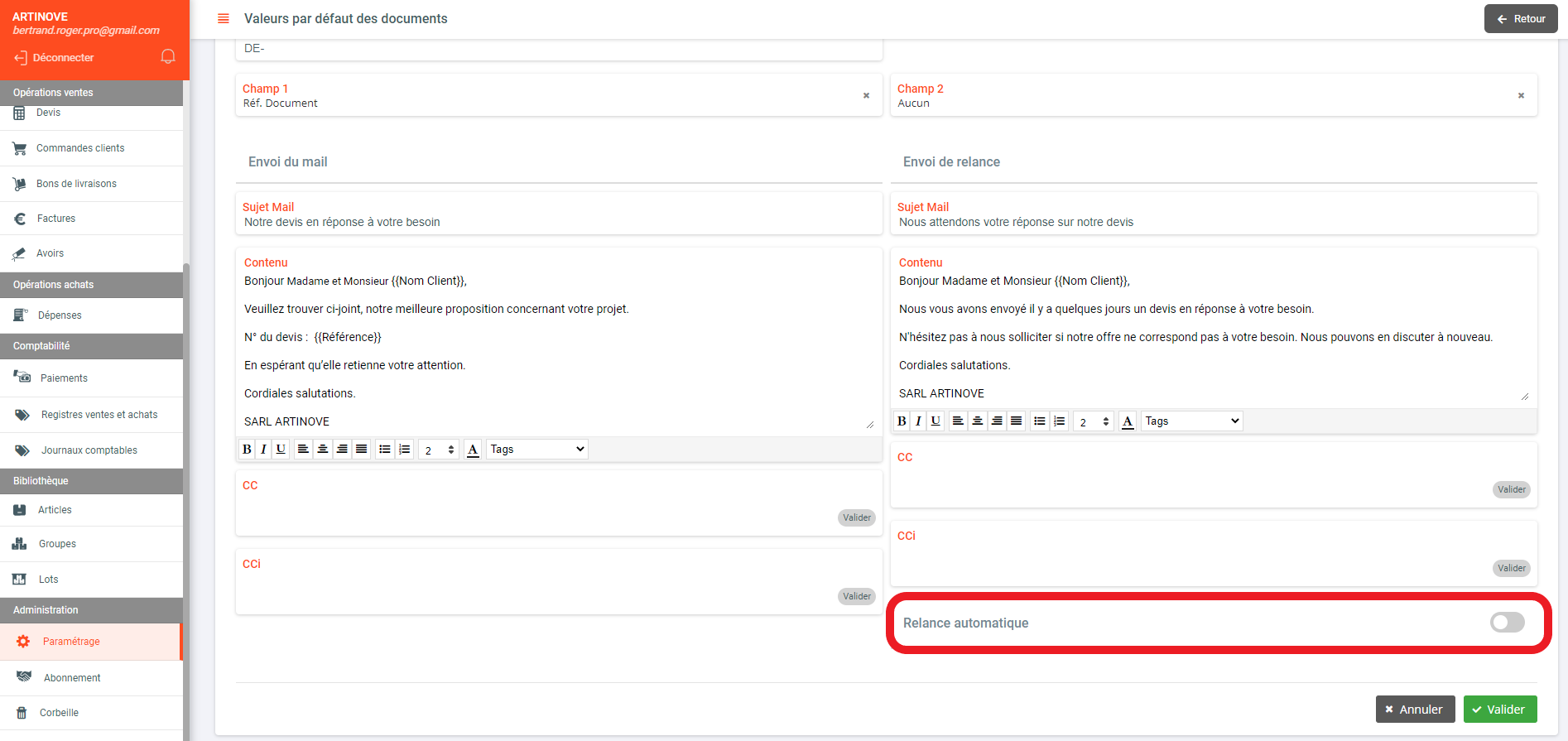Go to Commandes clients in sidebar

coord(80,148)
